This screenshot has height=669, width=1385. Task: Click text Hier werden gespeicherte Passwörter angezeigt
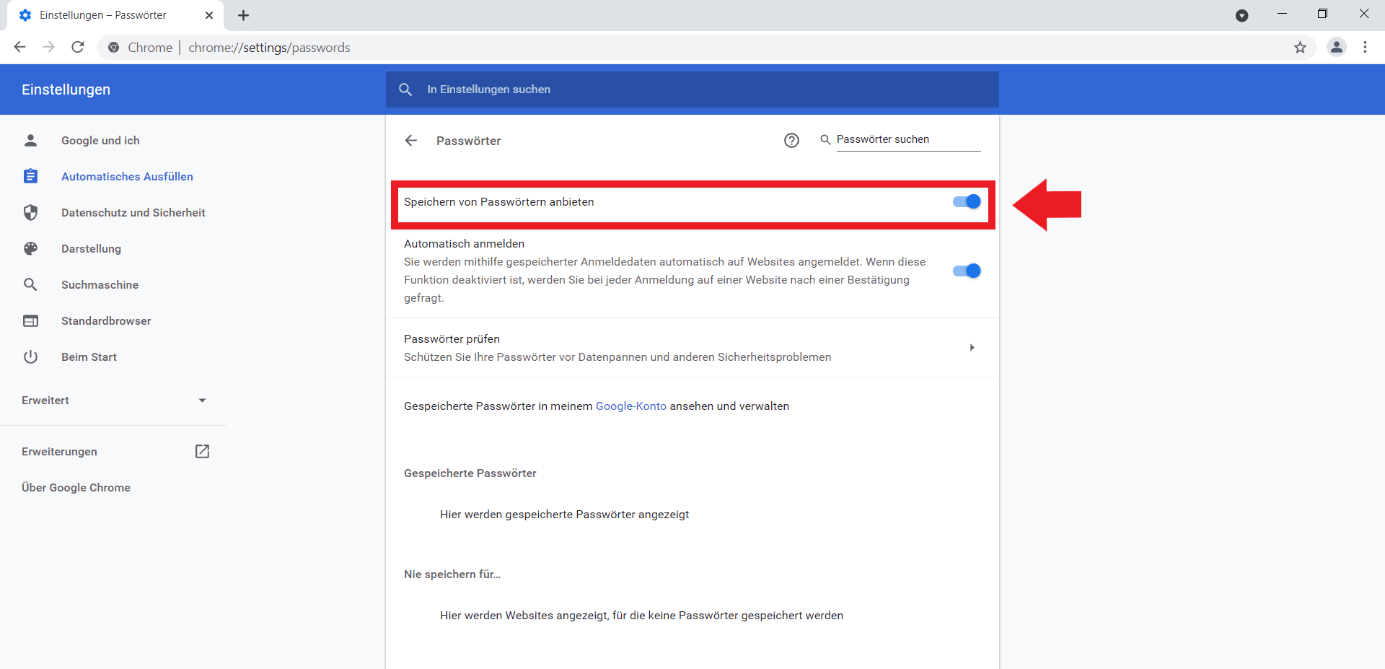pyautogui.click(x=564, y=514)
